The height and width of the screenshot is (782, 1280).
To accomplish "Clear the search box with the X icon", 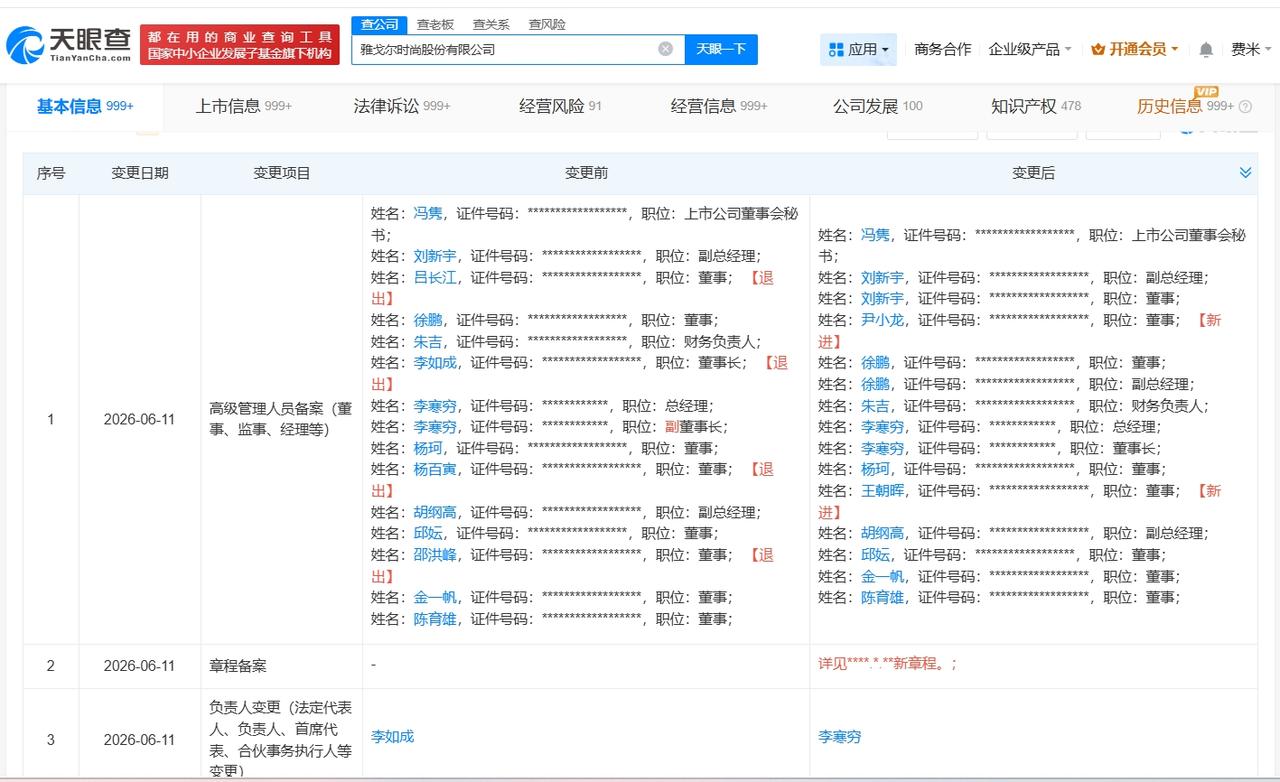I will point(666,49).
